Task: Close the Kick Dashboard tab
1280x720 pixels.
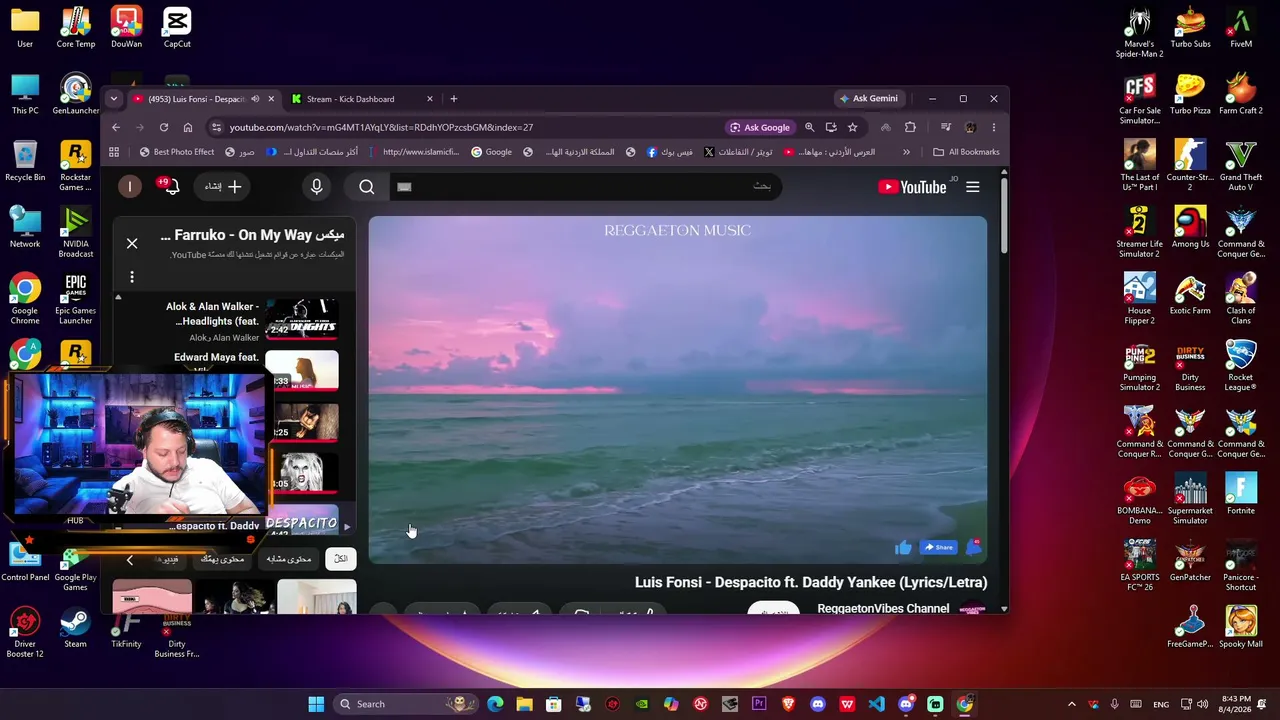Action: click(430, 99)
